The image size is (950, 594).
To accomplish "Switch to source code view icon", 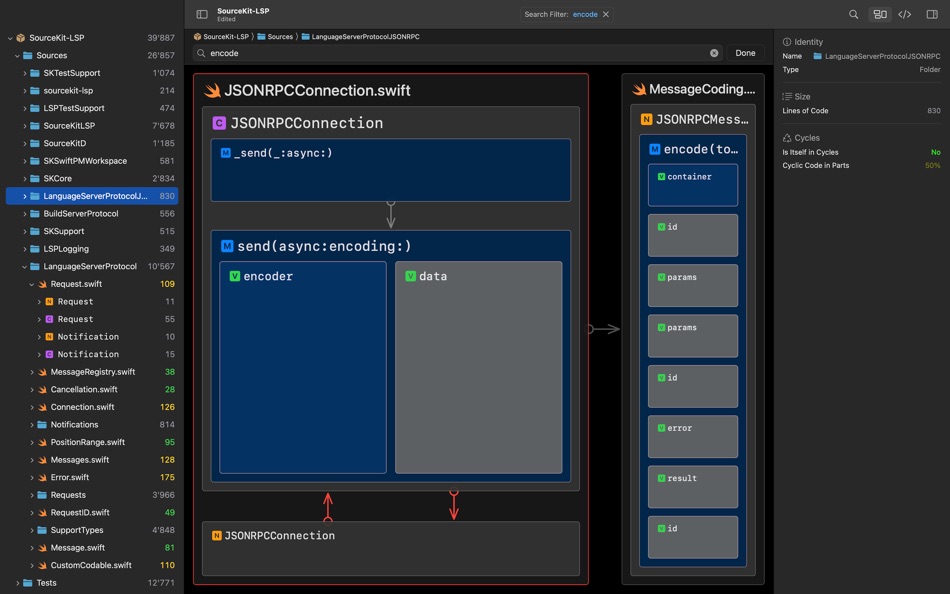I will 905,14.
